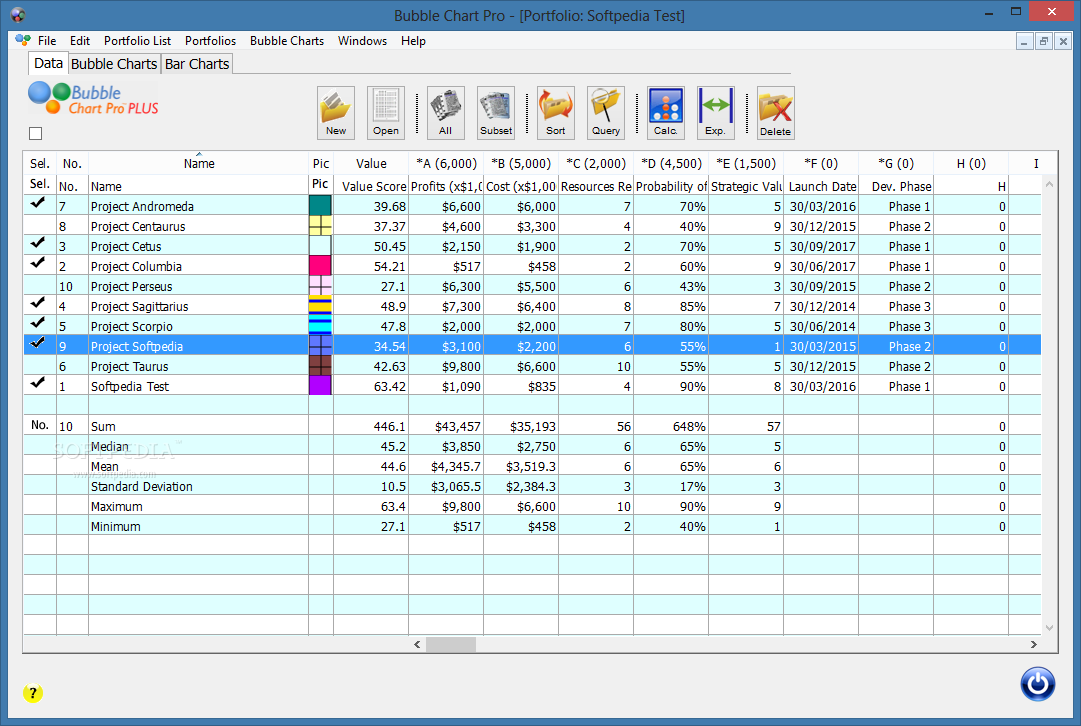Click the yellow help question mark icon
Image resolution: width=1081 pixels, height=726 pixels.
32,693
